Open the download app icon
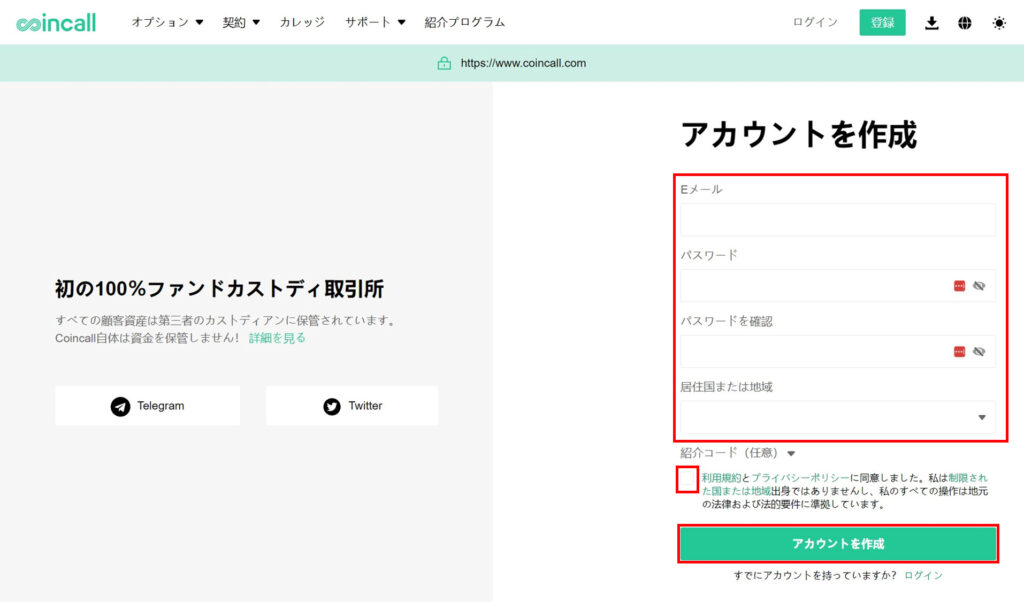This screenshot has height=602, width=1024. (932, 23)
